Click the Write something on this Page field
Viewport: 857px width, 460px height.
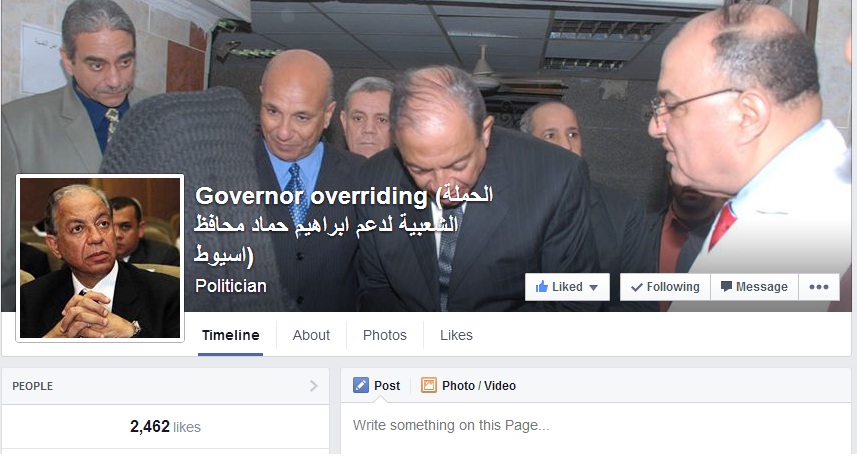596,426
